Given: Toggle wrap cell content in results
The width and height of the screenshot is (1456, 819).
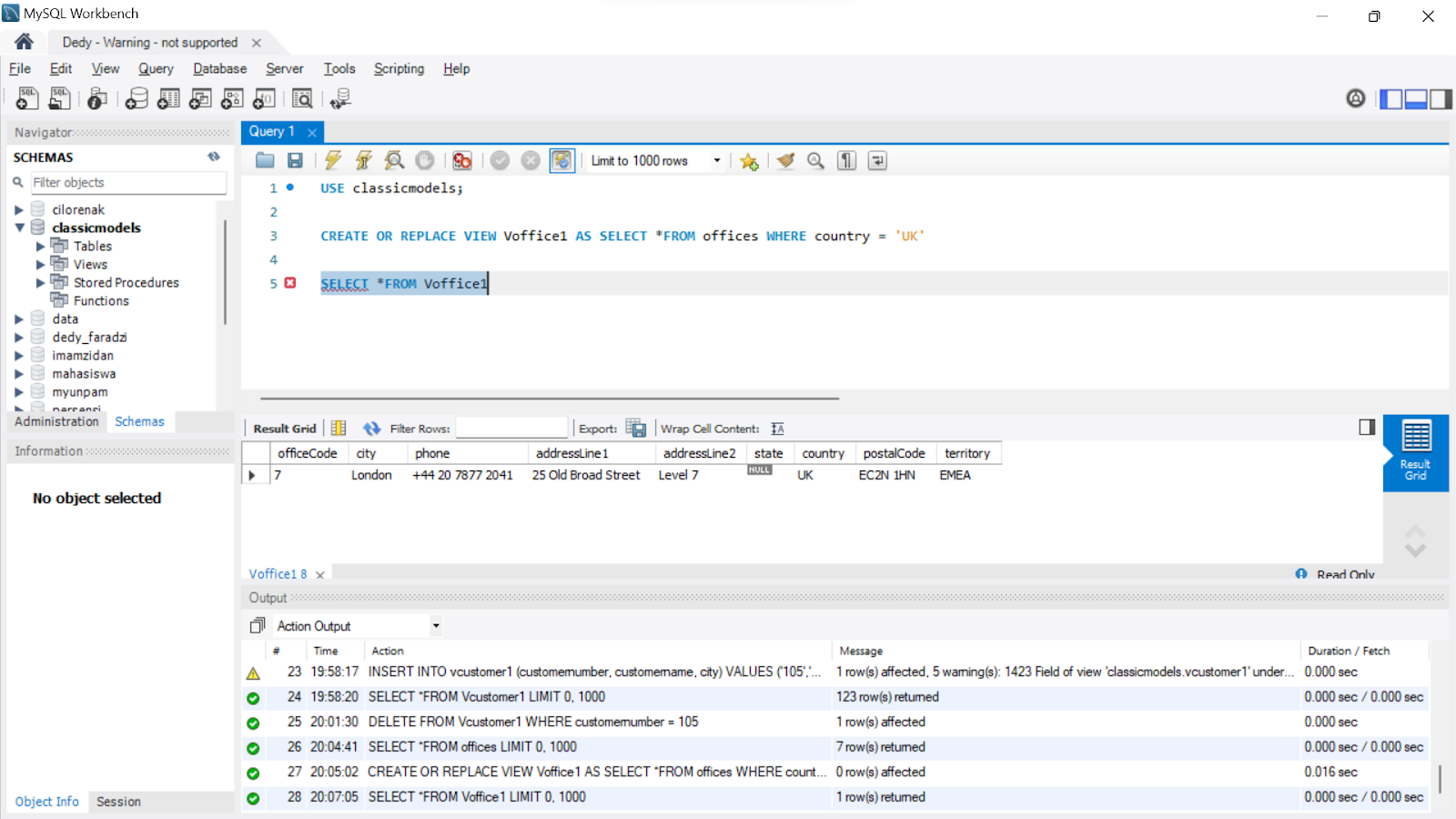Looking at the screenshot, I should [x=777, y=429].
